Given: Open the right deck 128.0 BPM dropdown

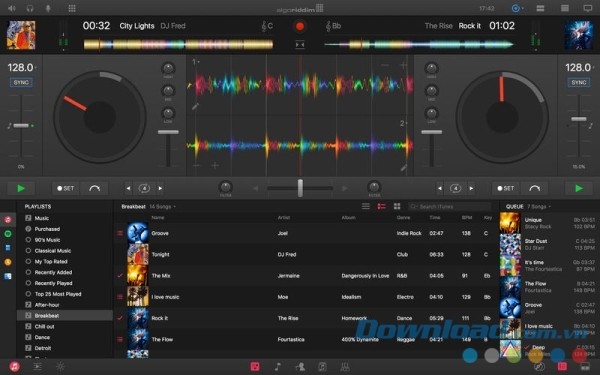Looking at the screenshot, I should pyautogui.click(x=579, y=68).
